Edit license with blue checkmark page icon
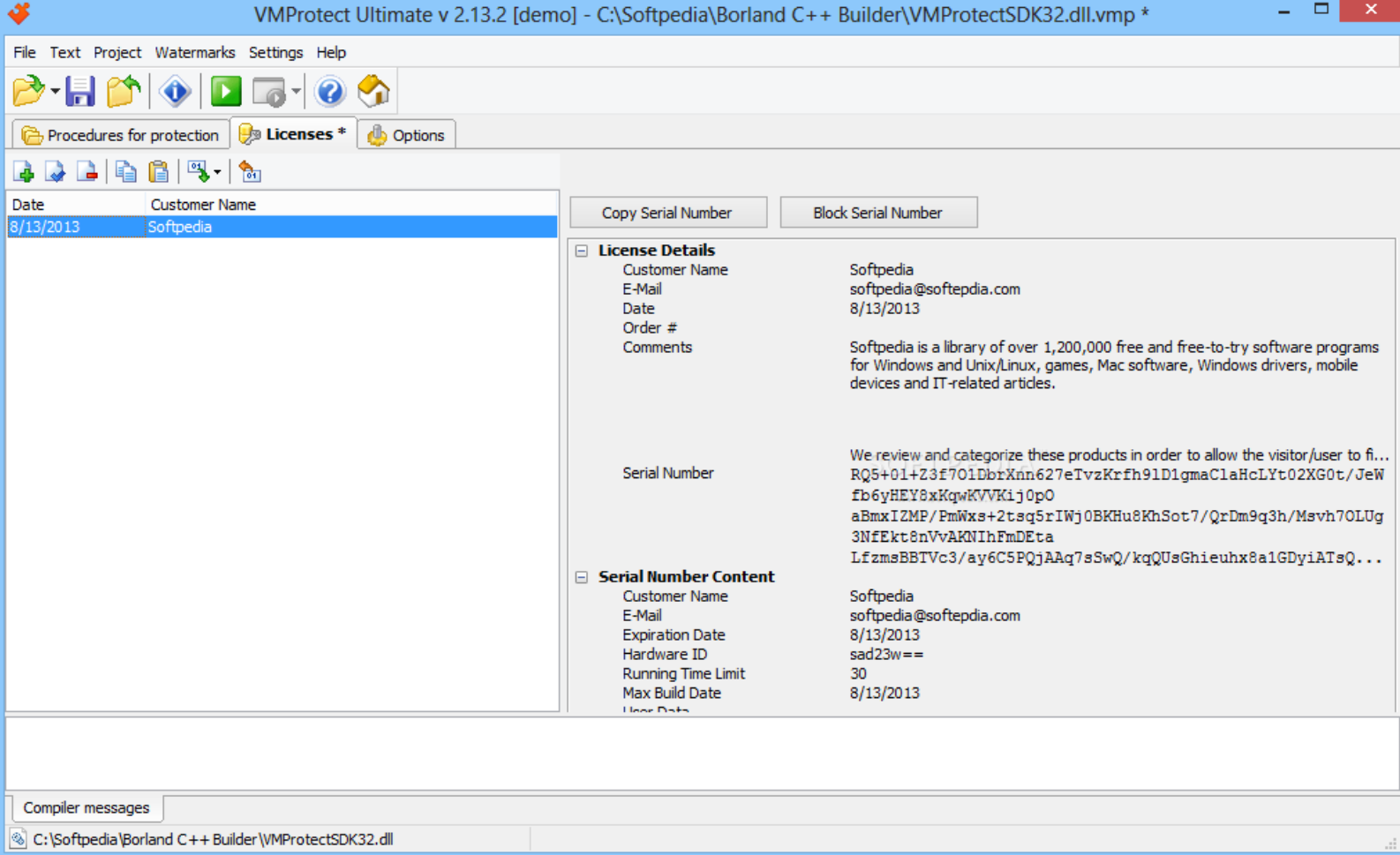Viewport: 1400px width, 855px height. 56,171
